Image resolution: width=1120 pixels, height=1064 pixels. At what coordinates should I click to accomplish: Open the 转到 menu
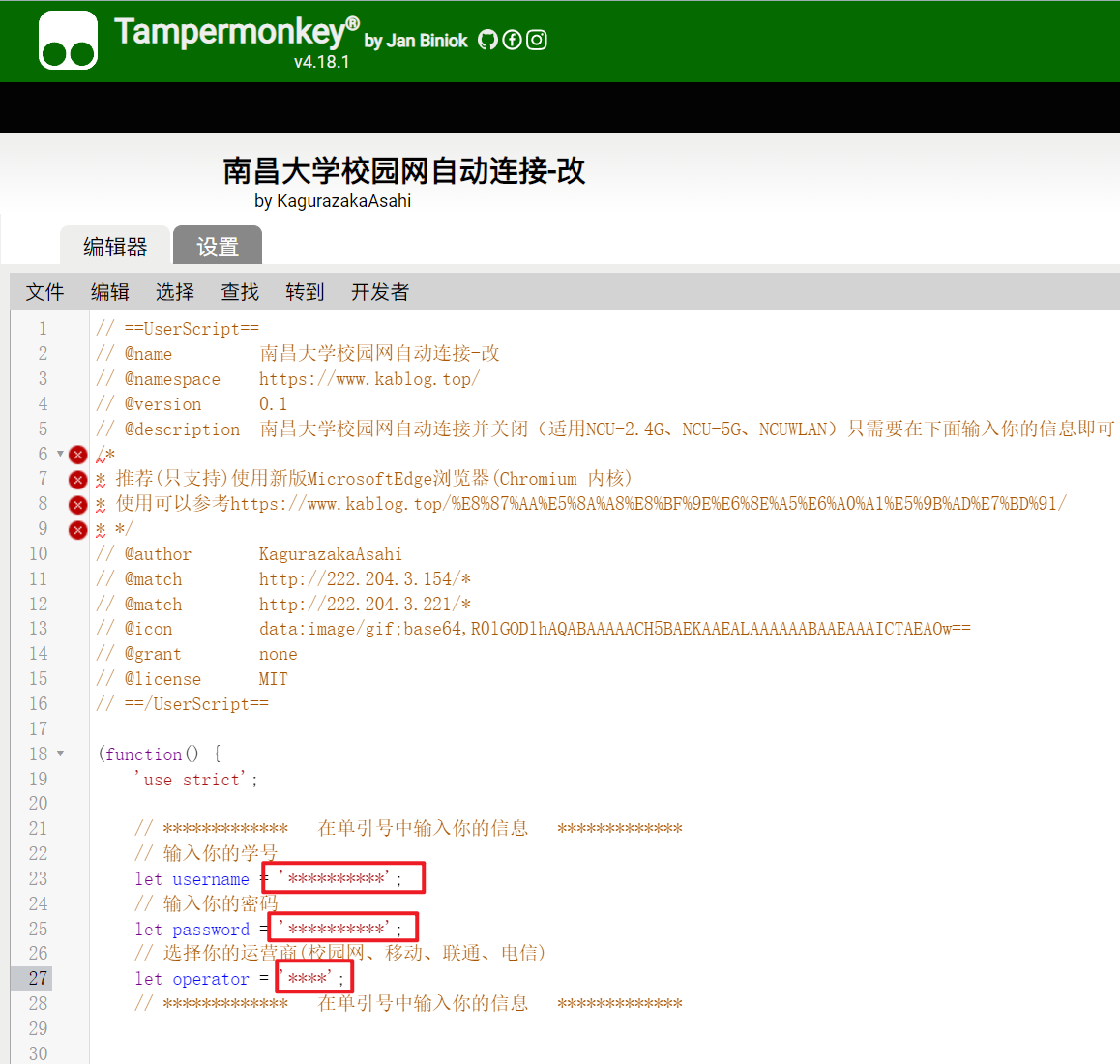305,292
